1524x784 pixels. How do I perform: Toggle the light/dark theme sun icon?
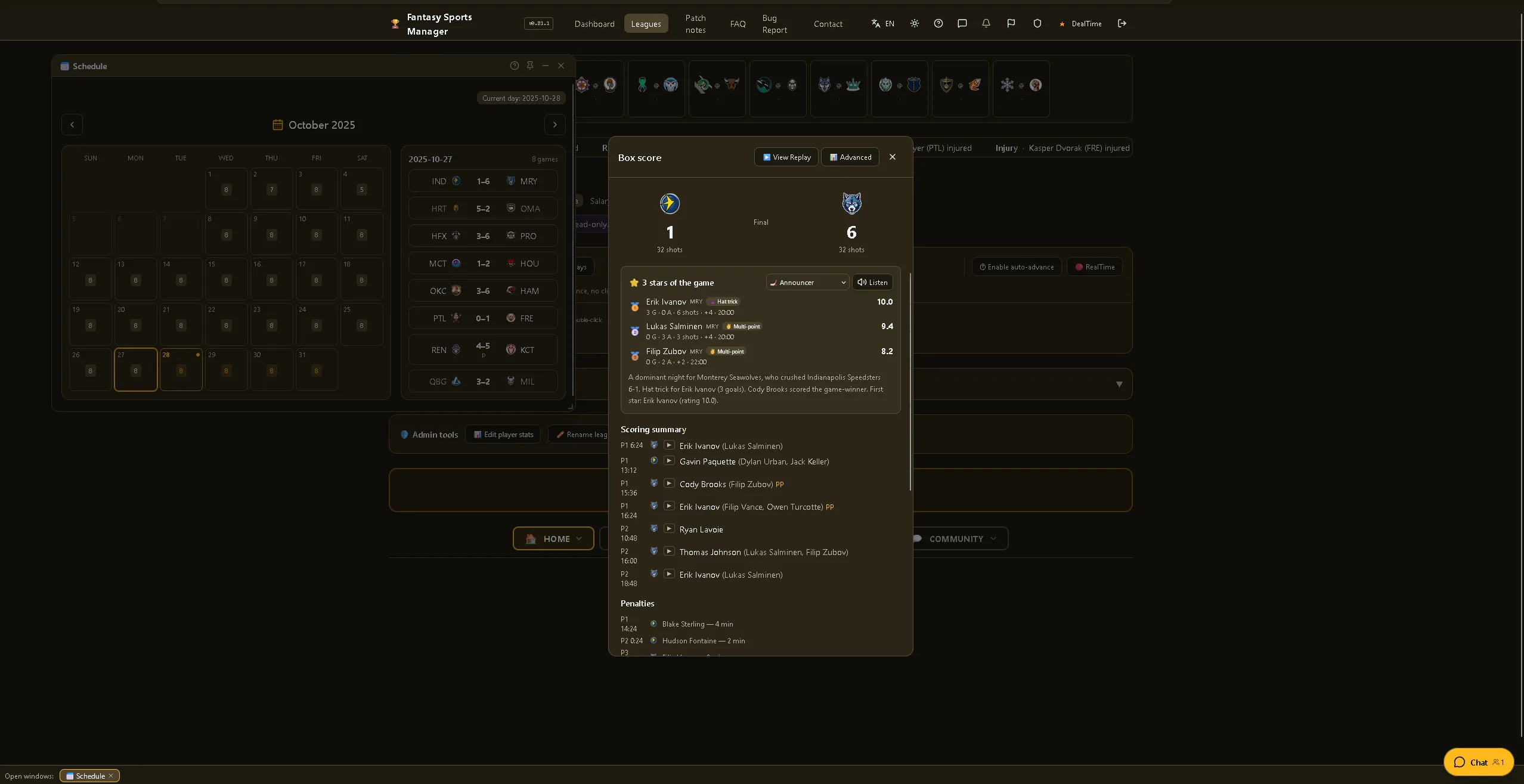[x=914, y=23]
